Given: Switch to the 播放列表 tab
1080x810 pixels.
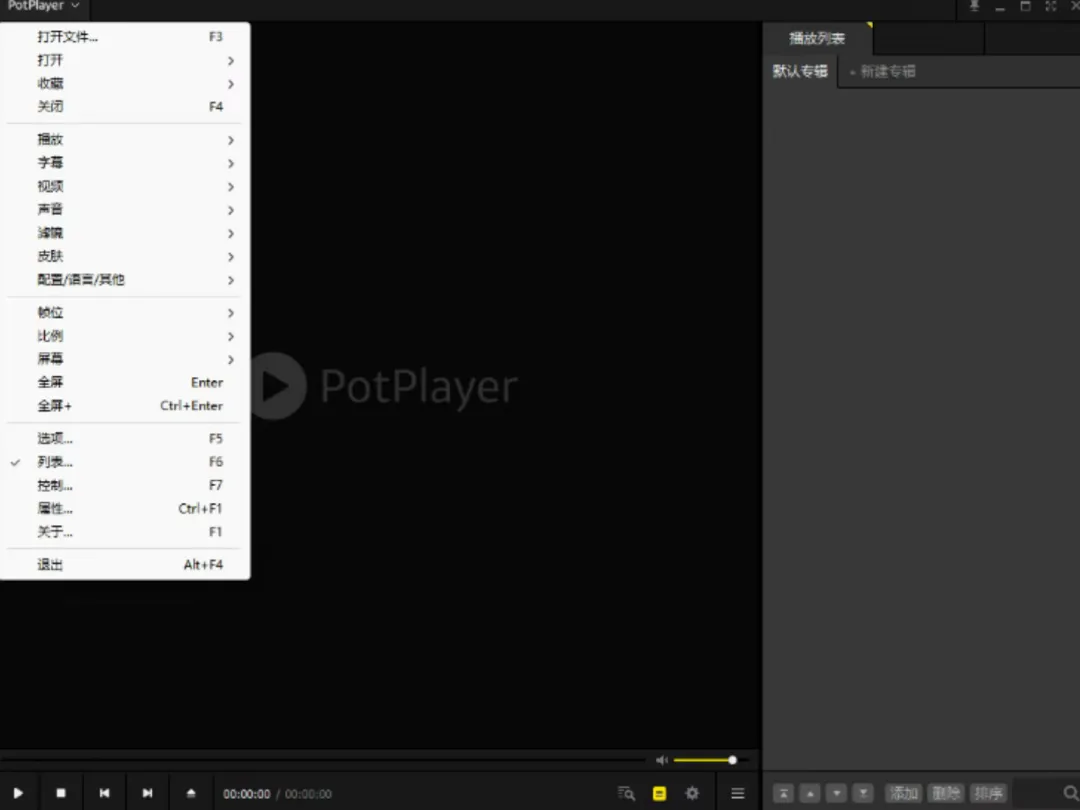Looking at the screenshot, I should click(817, 39).
